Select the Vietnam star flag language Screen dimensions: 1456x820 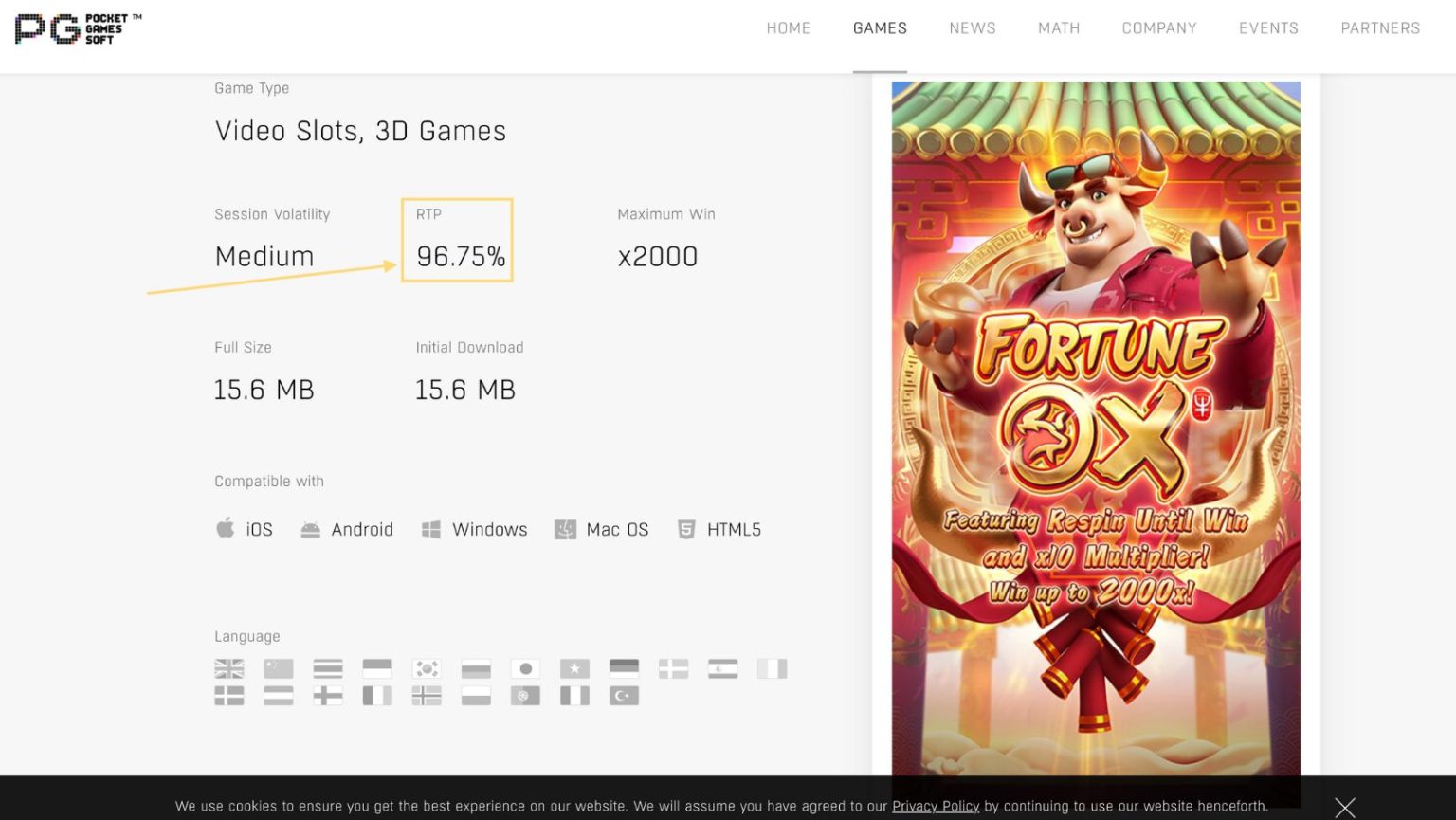tap(574, 668)
